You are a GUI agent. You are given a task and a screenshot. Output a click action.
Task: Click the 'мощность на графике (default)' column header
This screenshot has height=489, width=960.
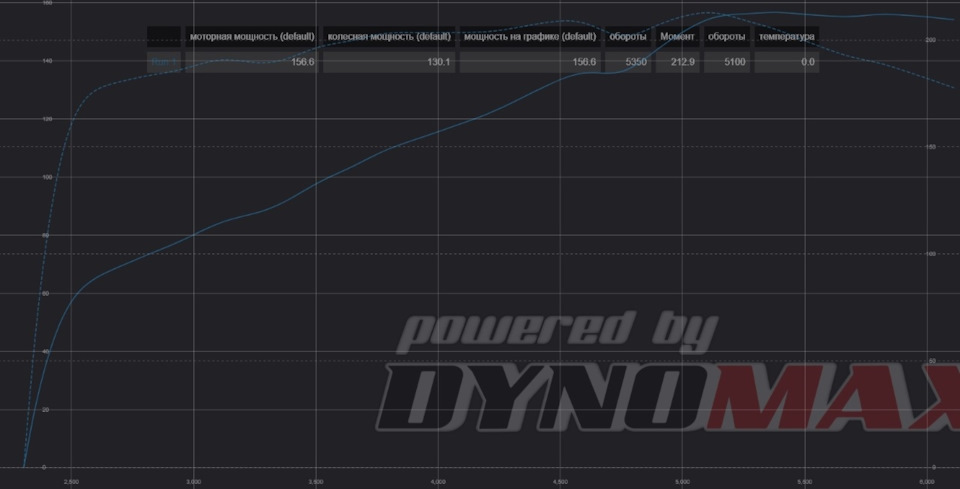530,37
